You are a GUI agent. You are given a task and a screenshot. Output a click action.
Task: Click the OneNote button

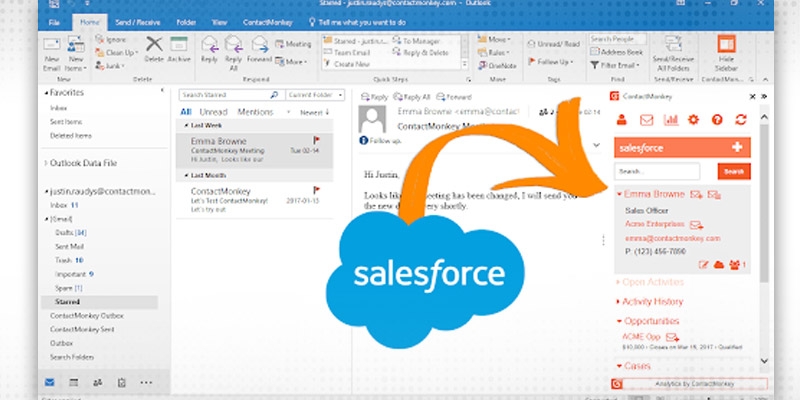pyautogui.click(x=497, y=66)
